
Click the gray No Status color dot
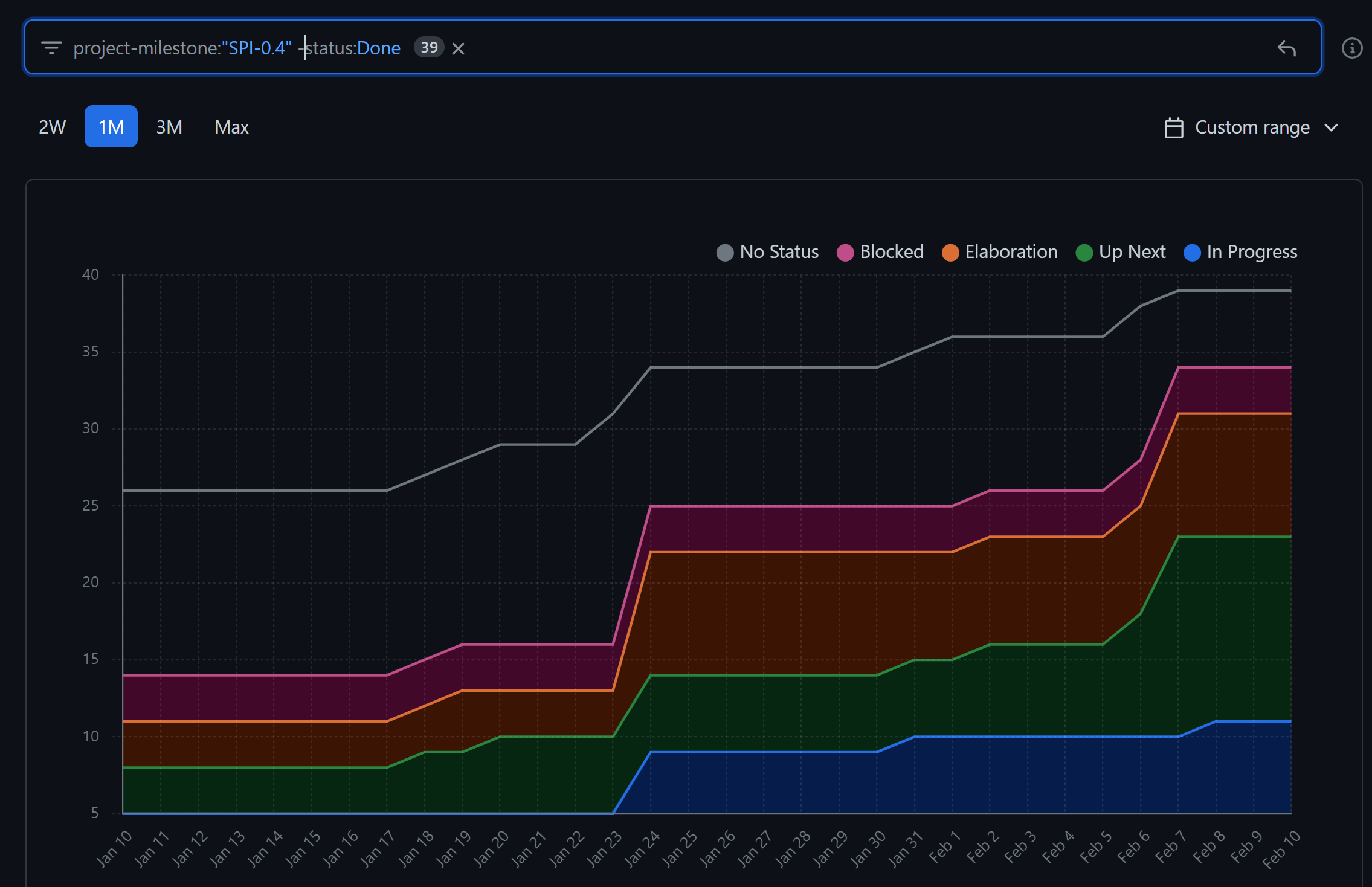pyautogui.click(x=725, y=253)
